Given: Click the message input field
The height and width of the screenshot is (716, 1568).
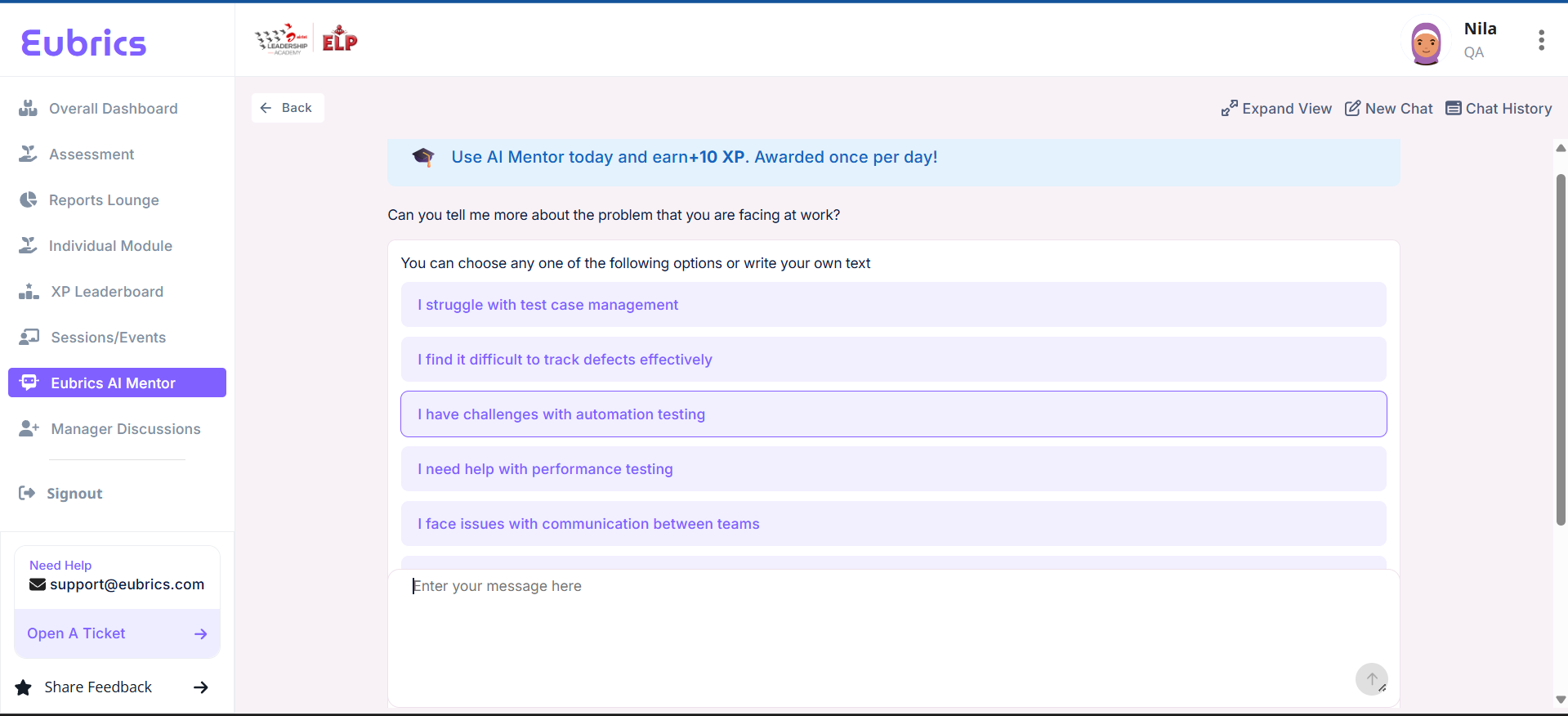Looking at the screenshot, I should (893, 638).
